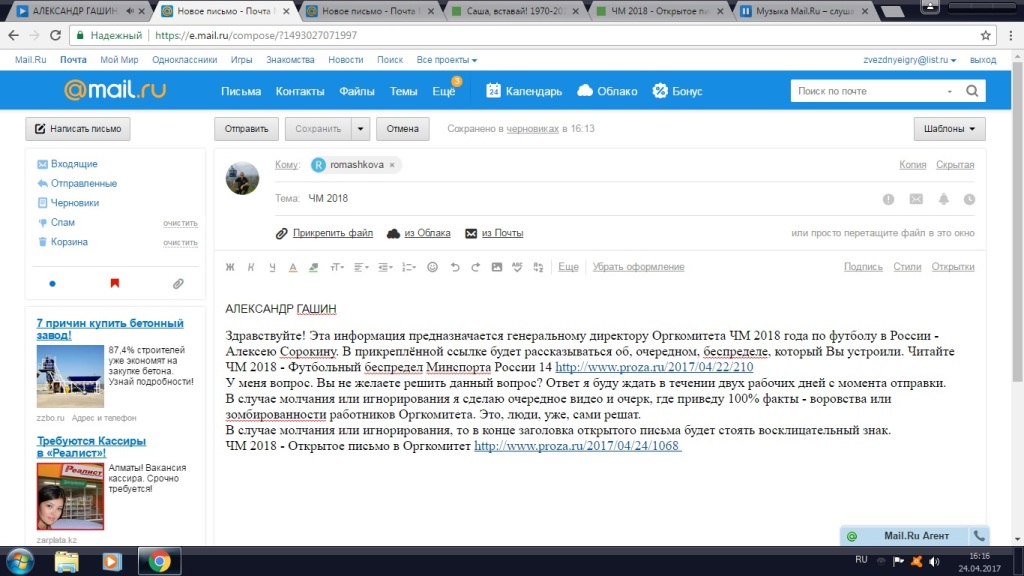
Task: Apply bold formatting (Ж icon)
Action: 230,267
